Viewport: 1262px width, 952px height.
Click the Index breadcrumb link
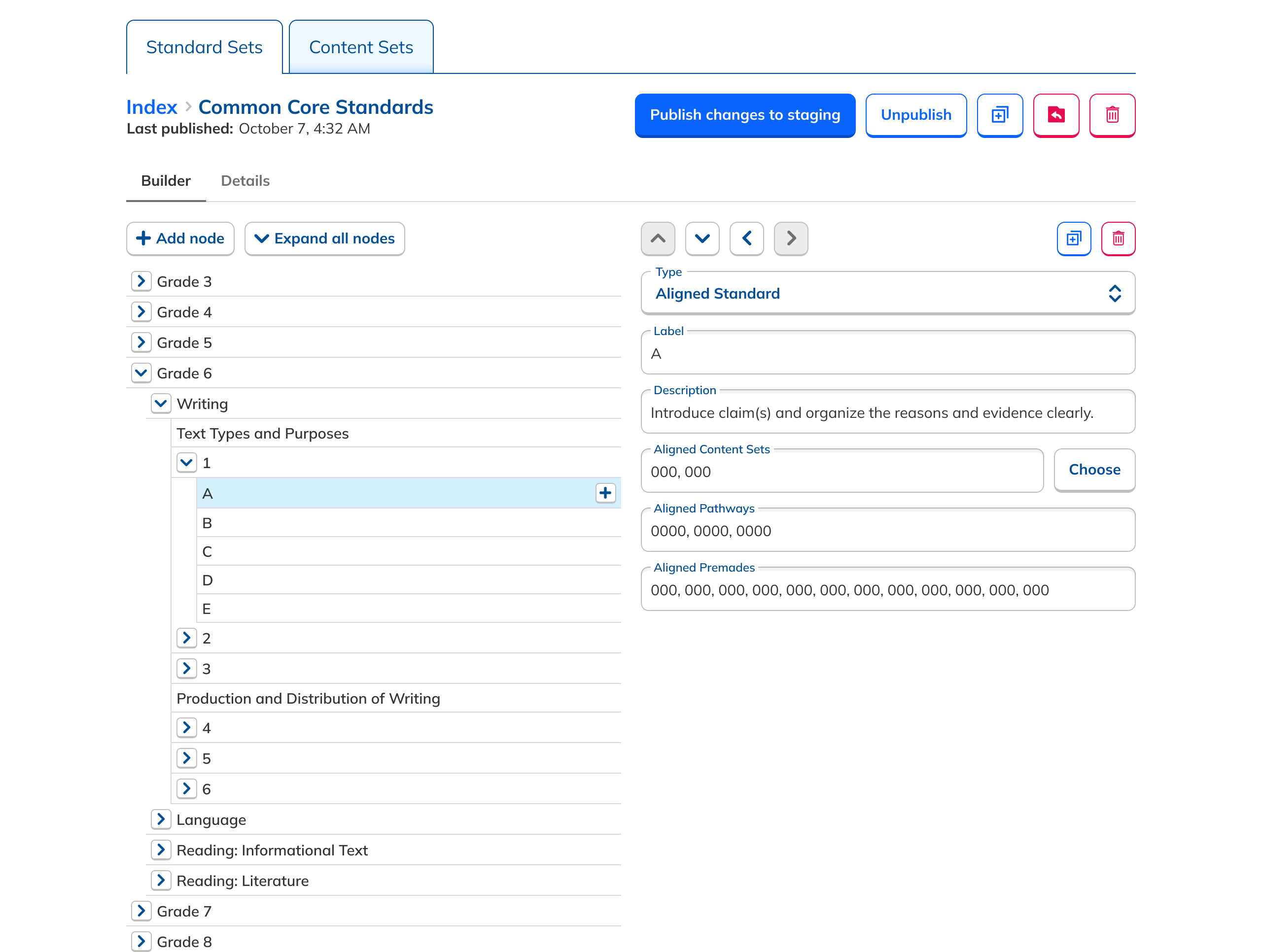tap(151, 106)
